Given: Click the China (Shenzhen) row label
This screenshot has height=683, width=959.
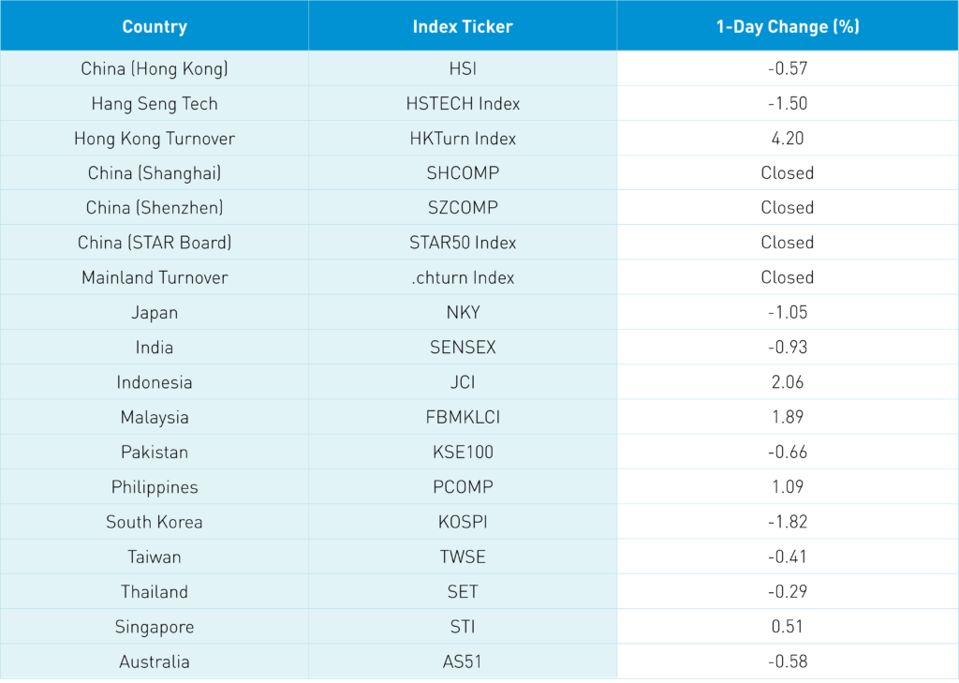Looking at the screenshot, I should pos(154,208).
